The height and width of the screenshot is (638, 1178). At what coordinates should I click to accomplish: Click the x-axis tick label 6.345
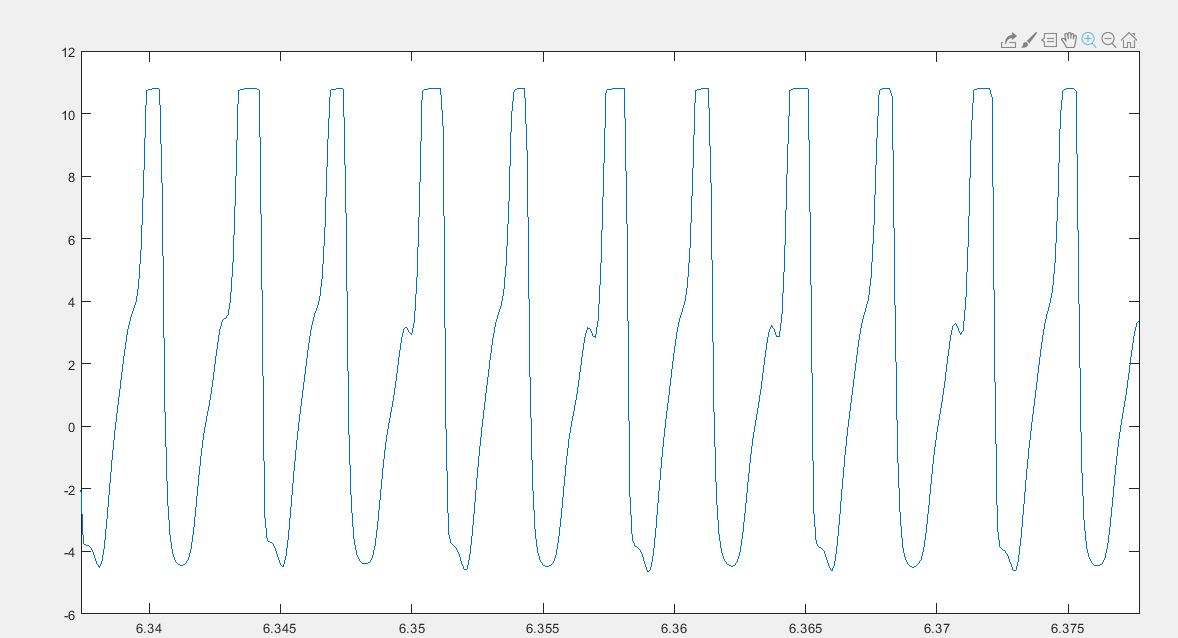click(279, 628)
